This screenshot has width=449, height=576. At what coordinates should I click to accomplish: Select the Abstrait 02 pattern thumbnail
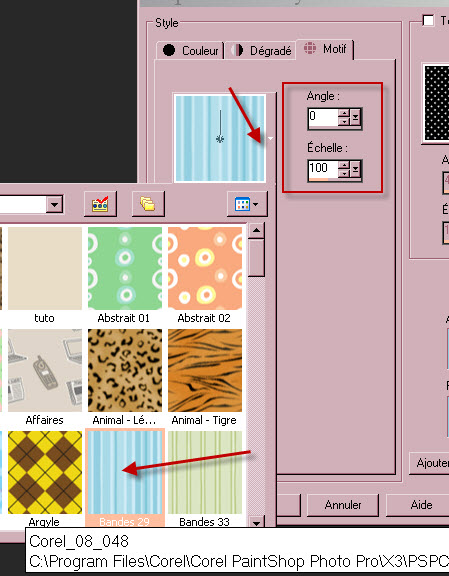click(x=205, y=268)
